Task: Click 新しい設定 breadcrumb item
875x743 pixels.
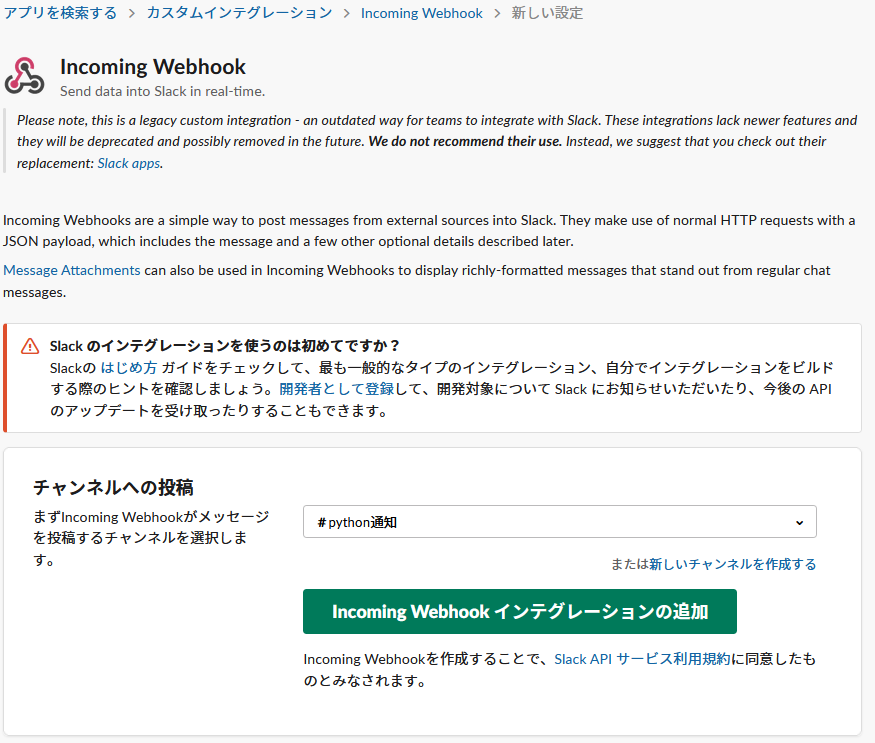Action: (x=547, y=13)
